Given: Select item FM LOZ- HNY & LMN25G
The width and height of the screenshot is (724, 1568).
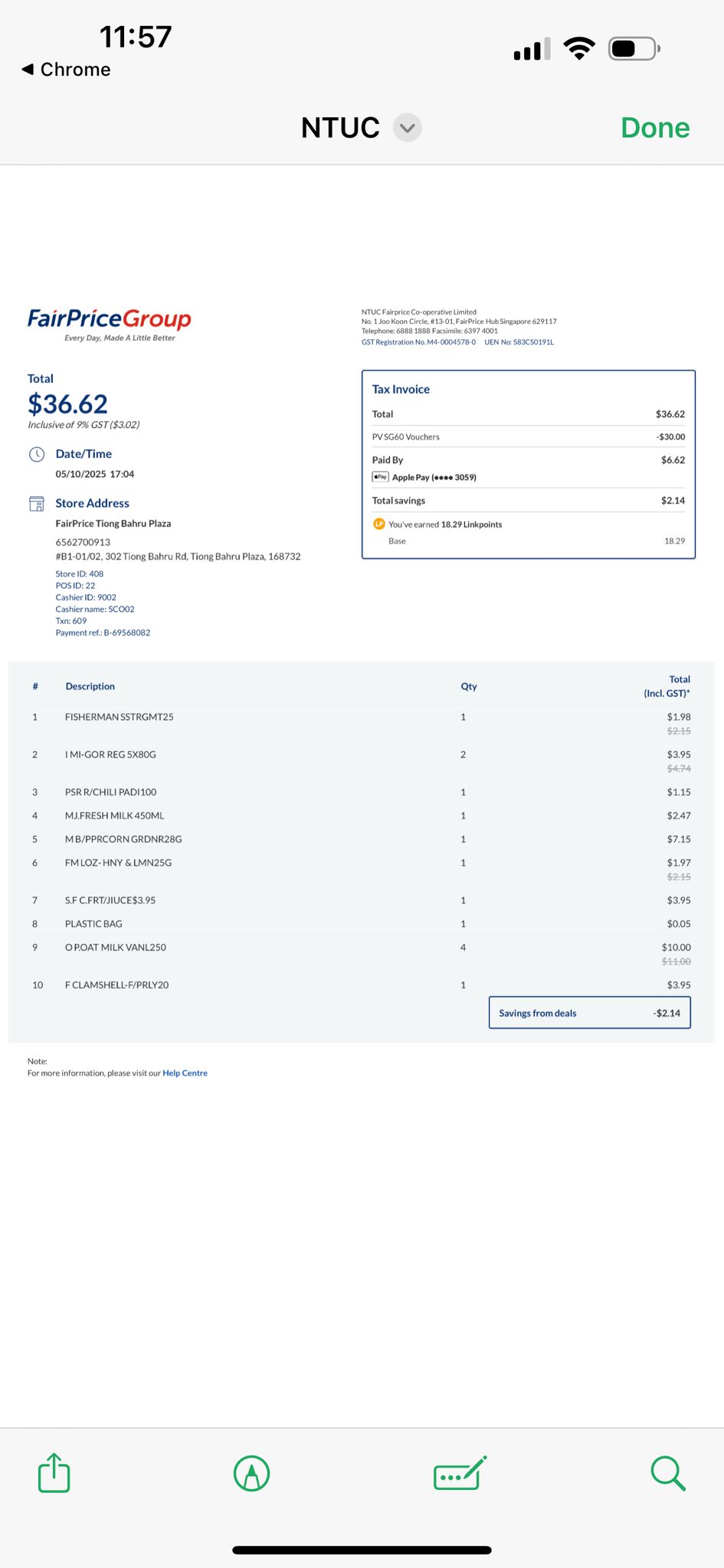Looking at the screenshot, I should click(119, 863).
